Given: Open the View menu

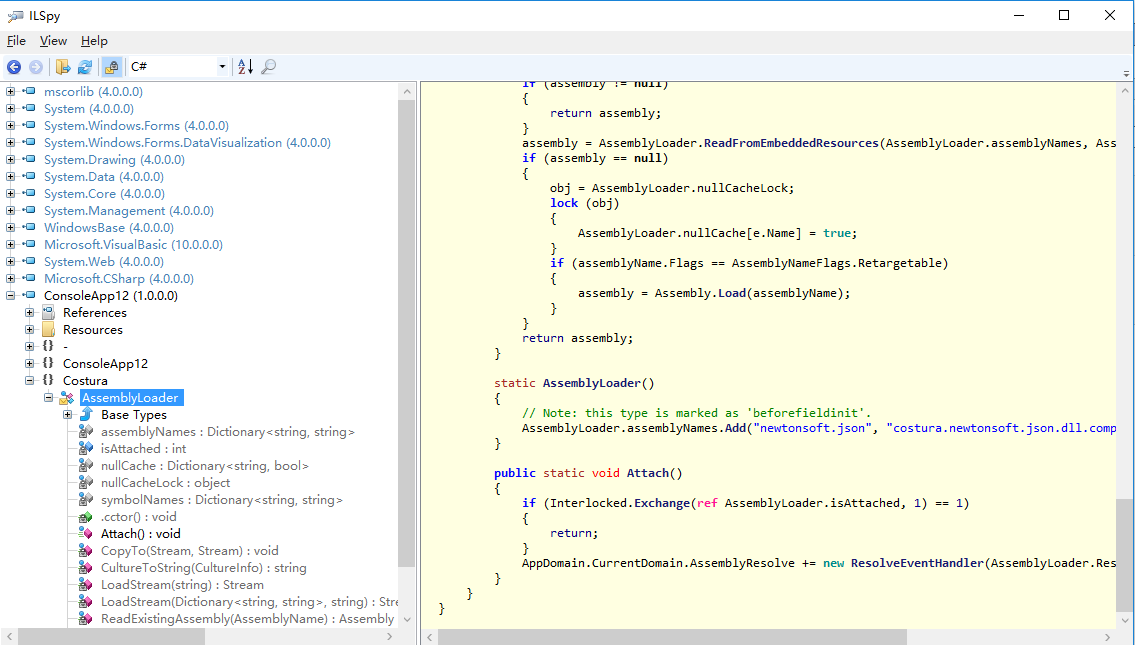Looking at the screenshot, I should [x=53, y=41].
